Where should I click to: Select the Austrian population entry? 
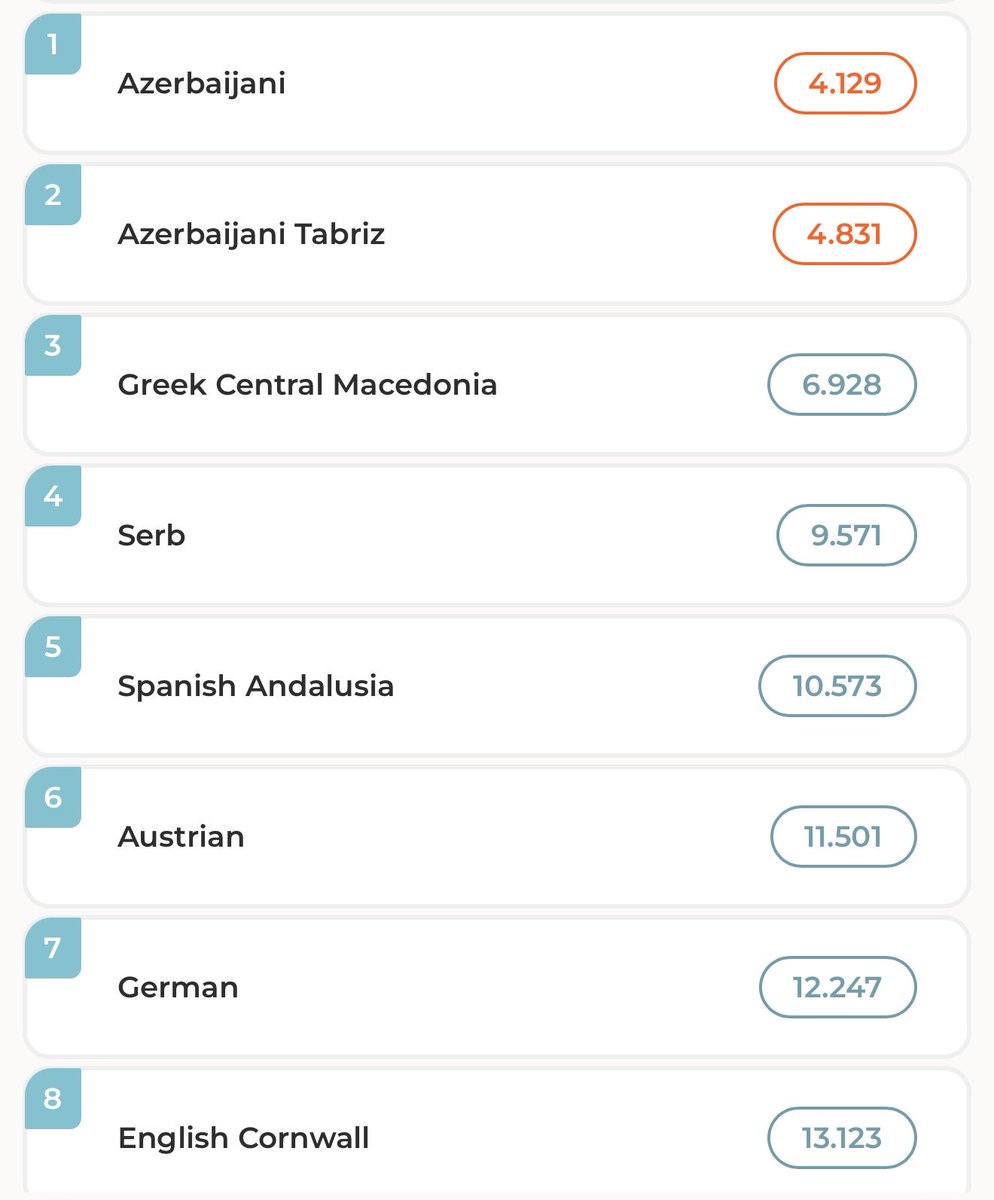click(x=497, y=836)
